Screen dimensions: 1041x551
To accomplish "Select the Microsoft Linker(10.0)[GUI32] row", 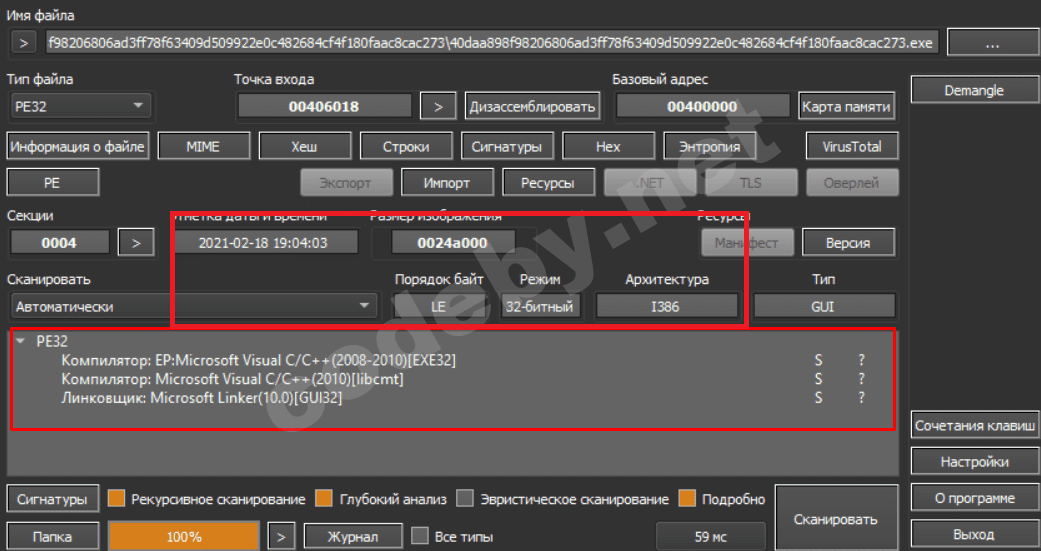I will [202, 398].
